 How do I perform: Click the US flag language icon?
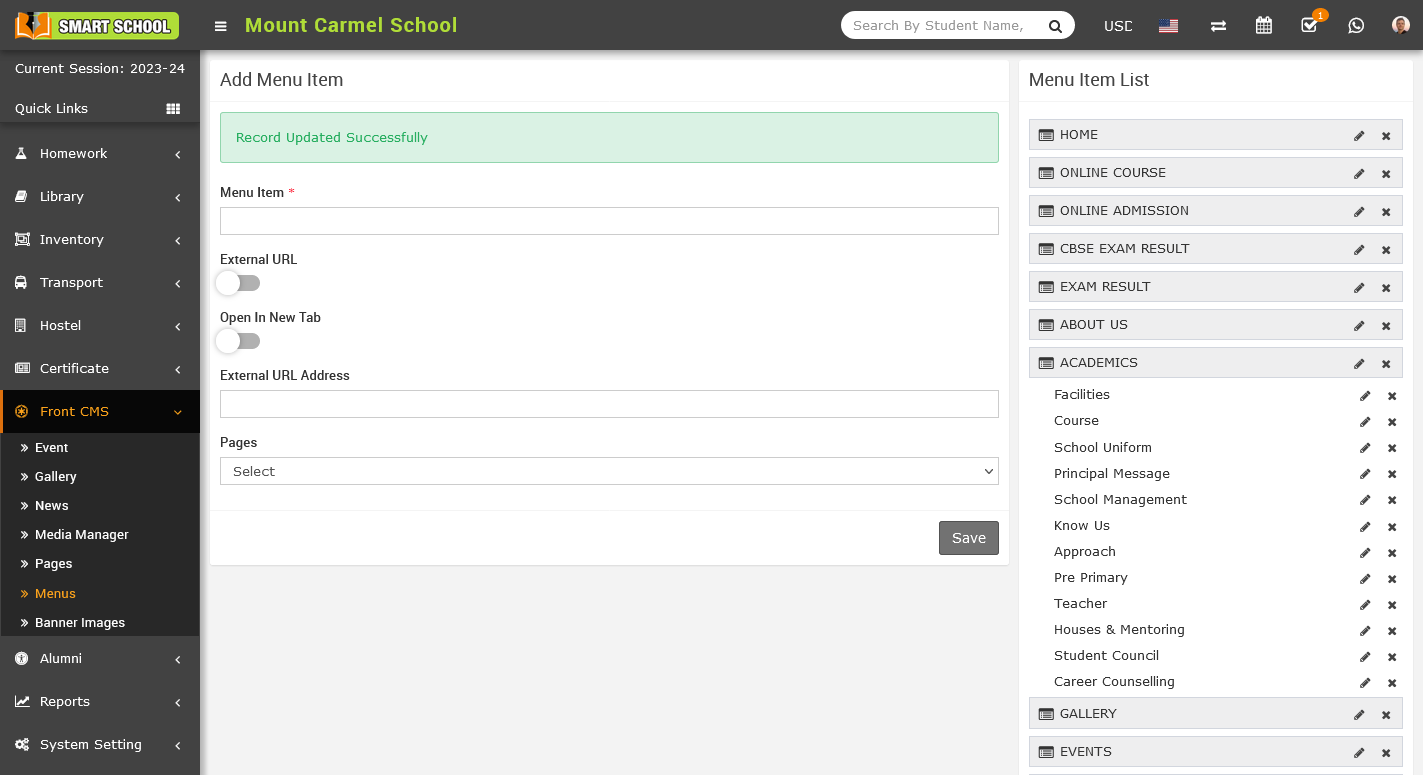point(1168,26)
